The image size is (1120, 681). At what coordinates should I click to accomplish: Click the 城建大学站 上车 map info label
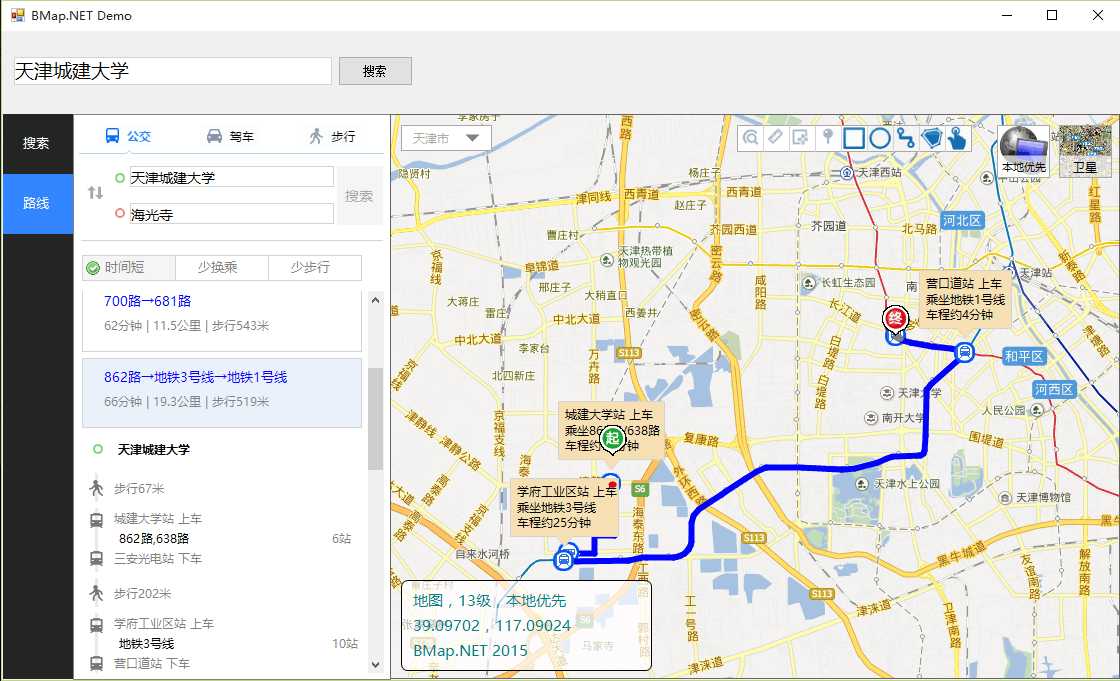[611, 430]
